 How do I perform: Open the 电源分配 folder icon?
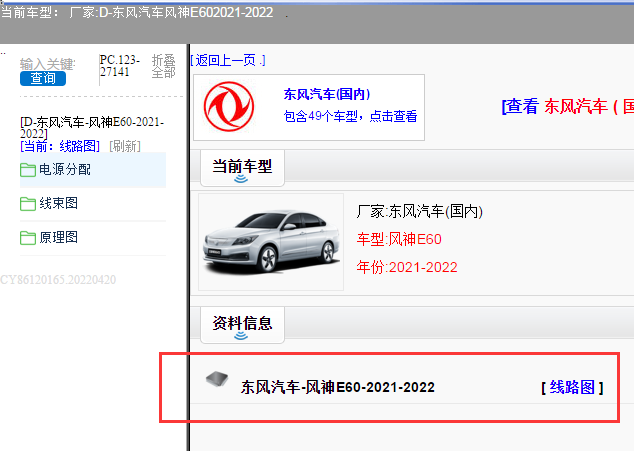[28, 170]
